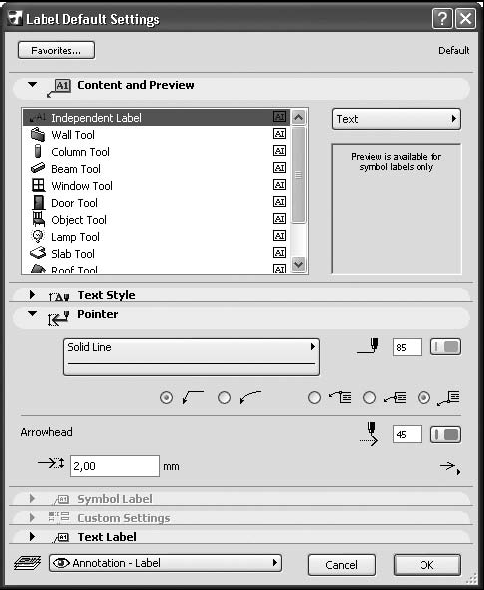Click the label marker beside Door Tool
The image size is (484, 590).
tap(279, 202)
